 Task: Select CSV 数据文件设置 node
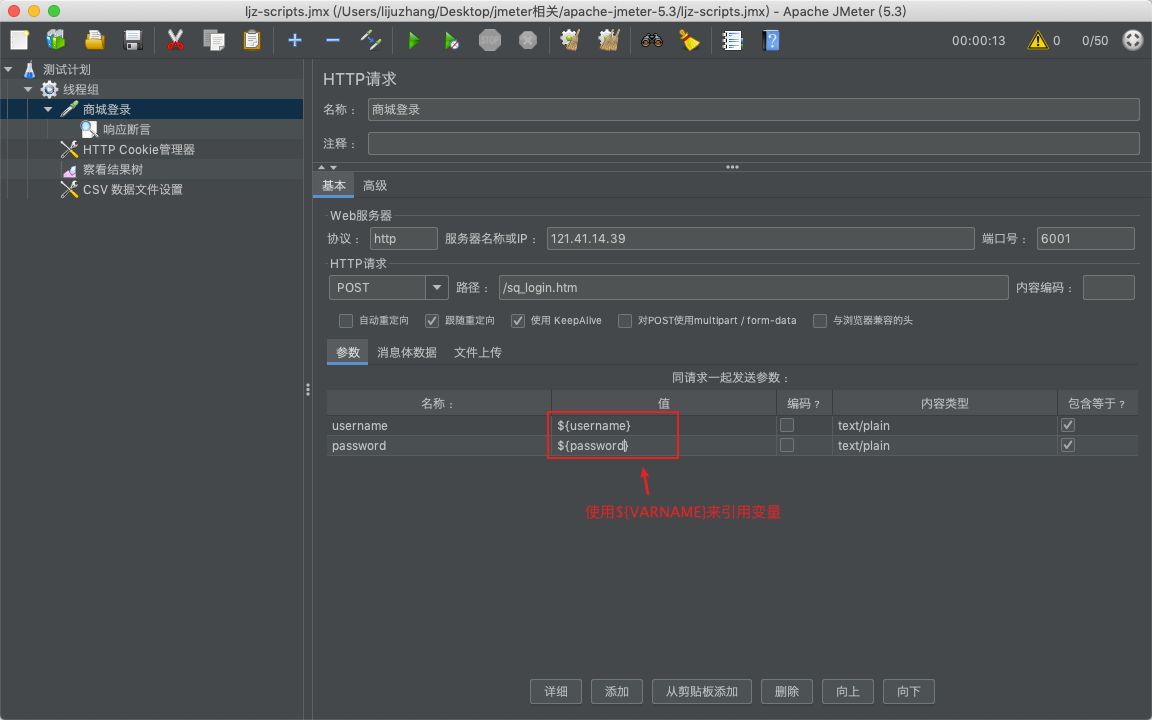pos(132,190)
